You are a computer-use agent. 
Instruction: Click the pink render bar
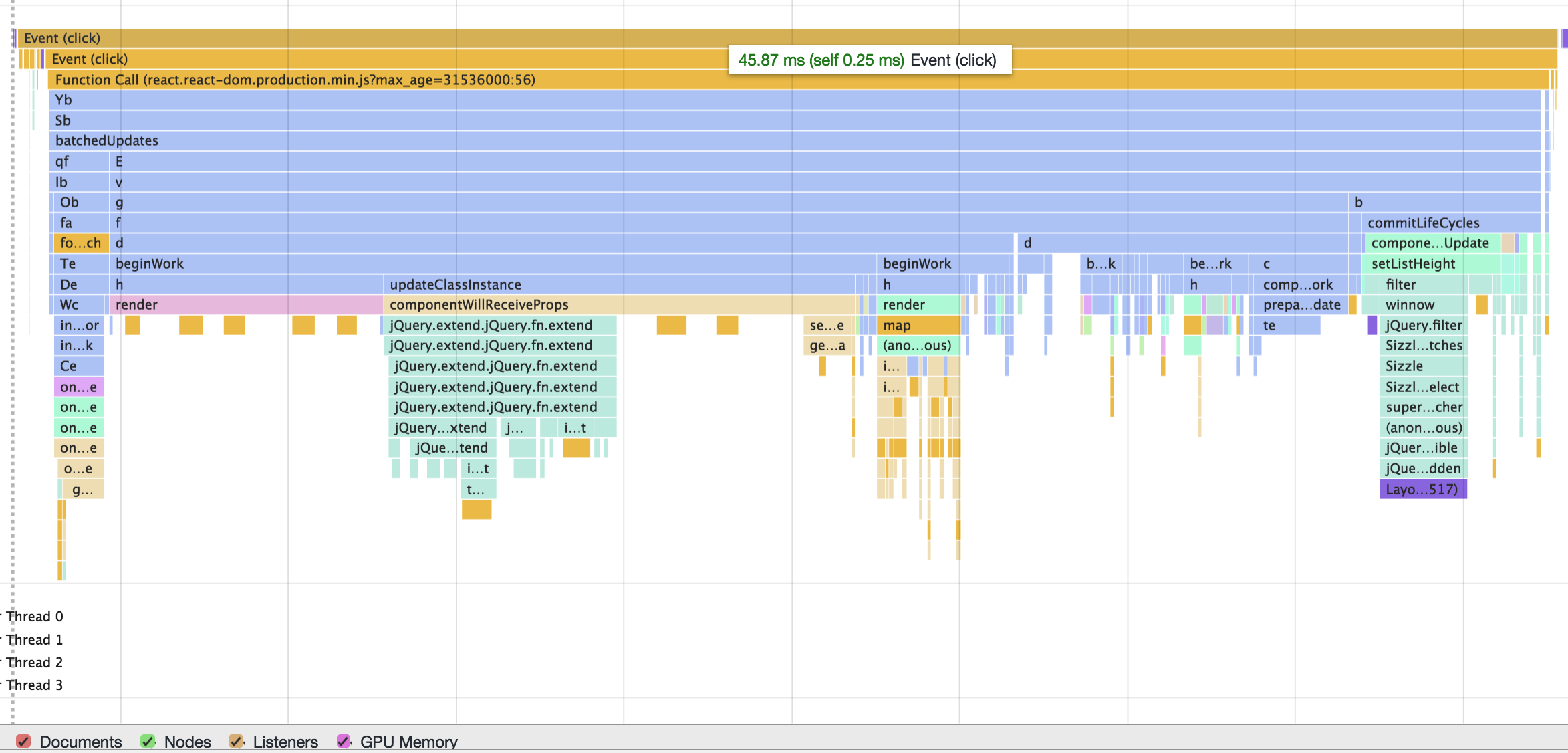[247, 304]
